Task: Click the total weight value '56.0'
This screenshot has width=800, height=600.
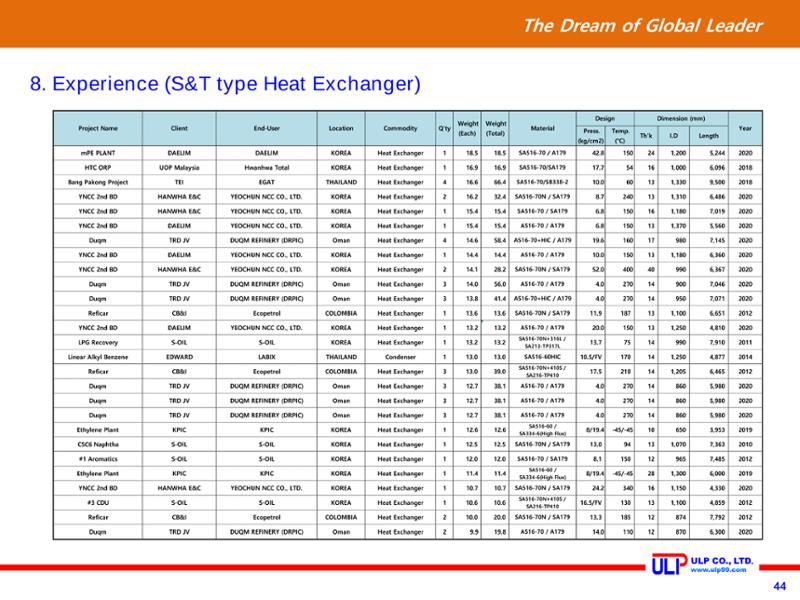Action: [x=499, y=284]
